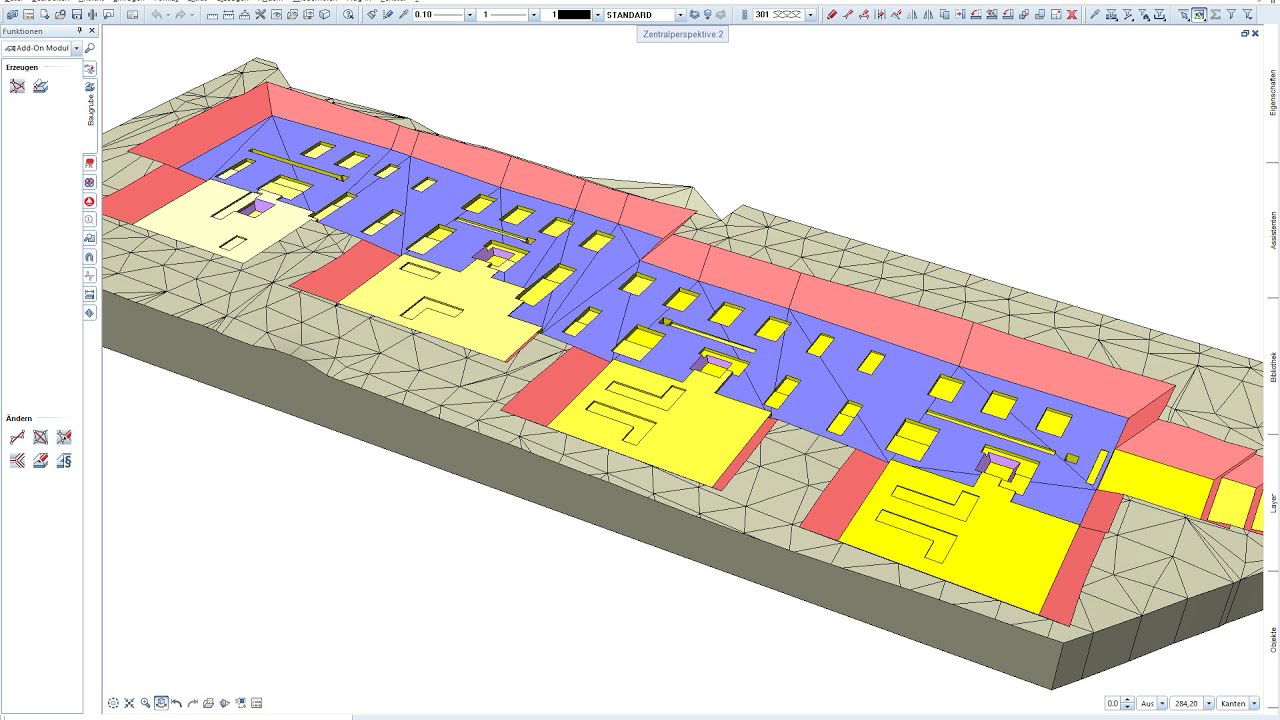Click the second Ändern crossed-box tool
Image resolution: width=1280 pixels, height=720 pixels.
[41, 437]
